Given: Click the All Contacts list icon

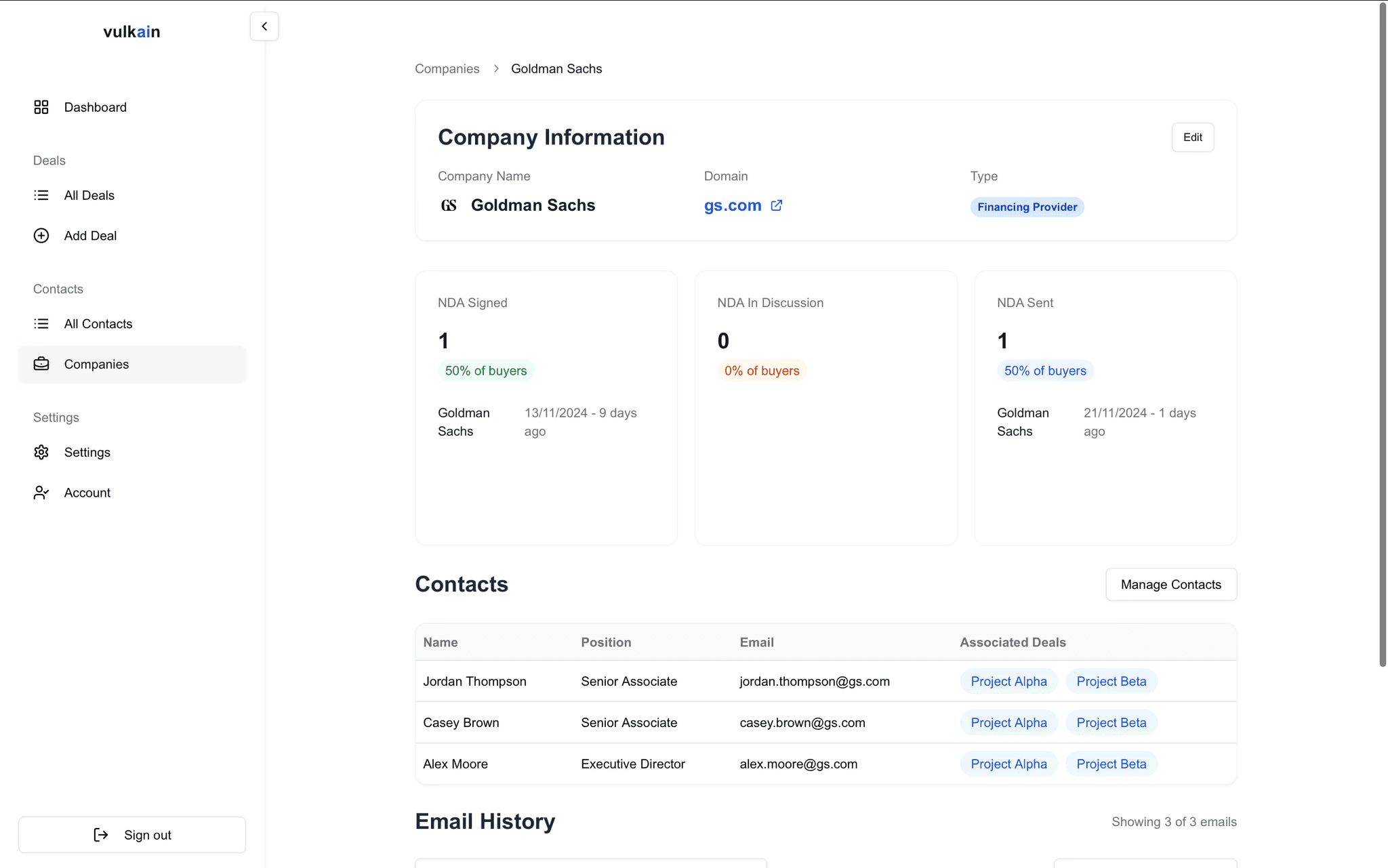Looking at the screenshot, I should [41, 324].
